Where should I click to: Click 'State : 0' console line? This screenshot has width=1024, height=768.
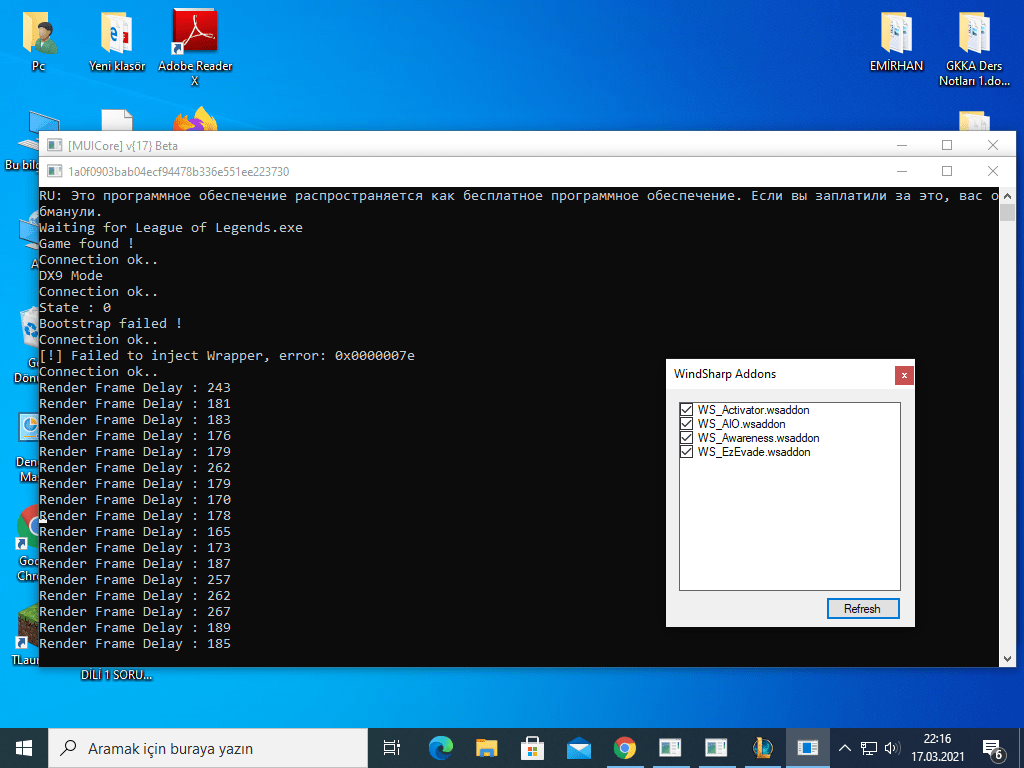point(75,308)
